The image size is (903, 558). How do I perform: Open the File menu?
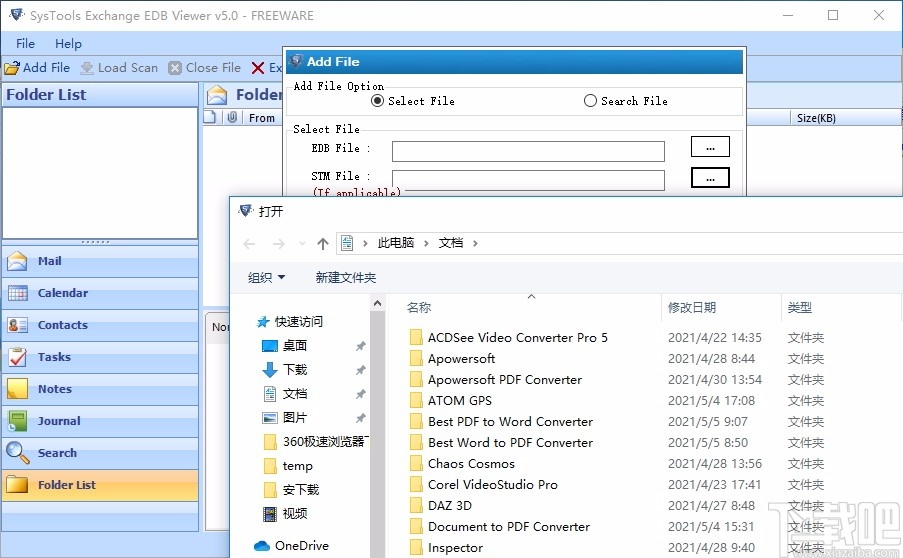point(25,44)
